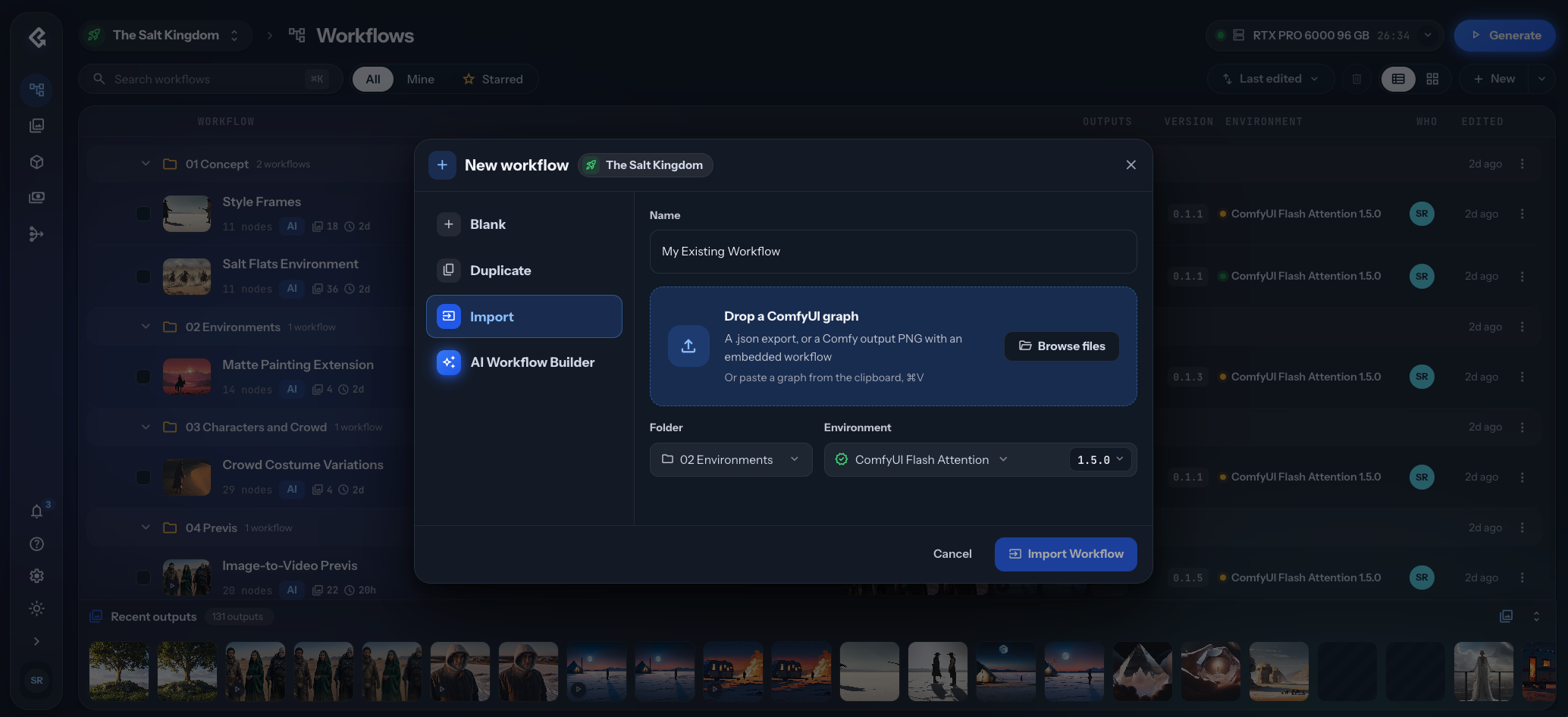Switch to grid view layout icon
Screen dimensions: 1568x717
tap(1432, 79)
